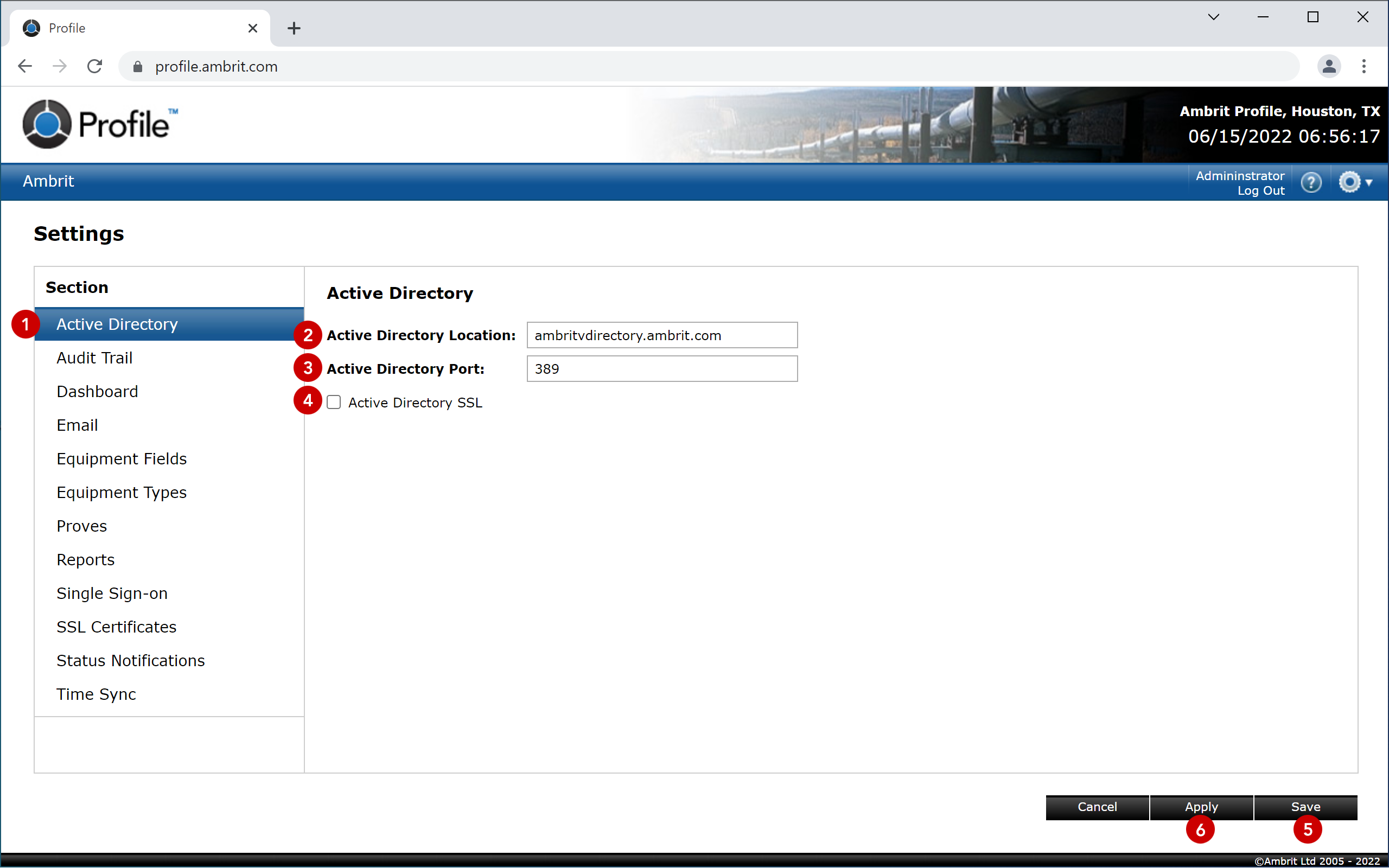The height and width of the screenshot is (868, 1389).
Task: Open the Dashboard section
Action: (x=169, y=392)
